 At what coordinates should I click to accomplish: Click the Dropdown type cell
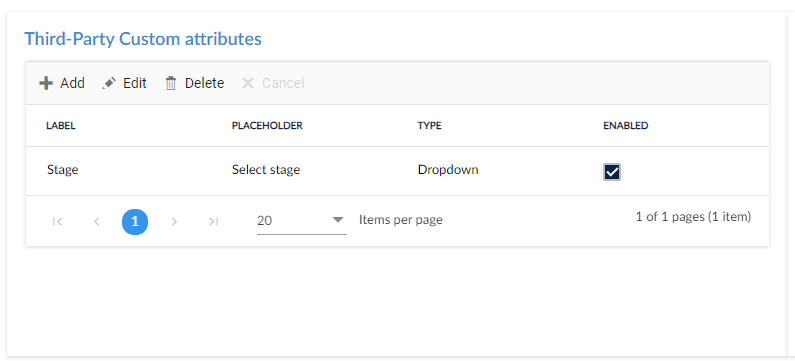click(448, 170)
